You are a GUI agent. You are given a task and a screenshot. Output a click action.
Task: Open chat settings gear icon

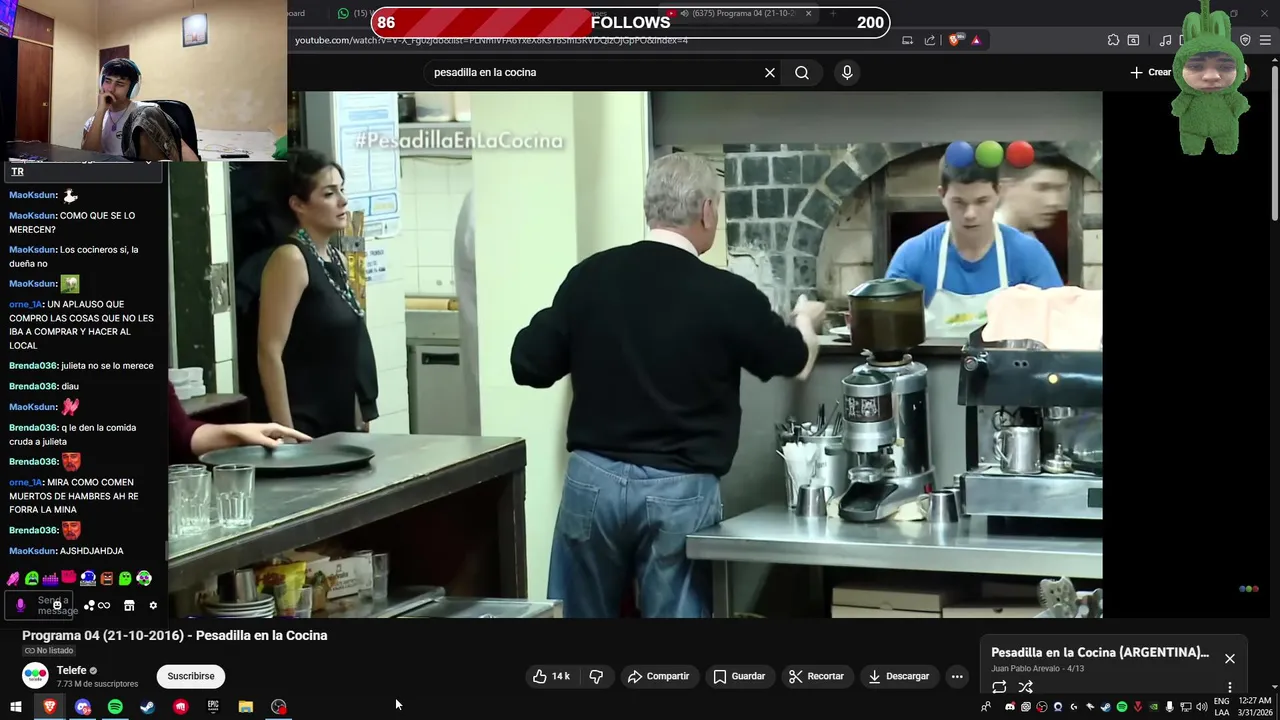coord(153,605)
